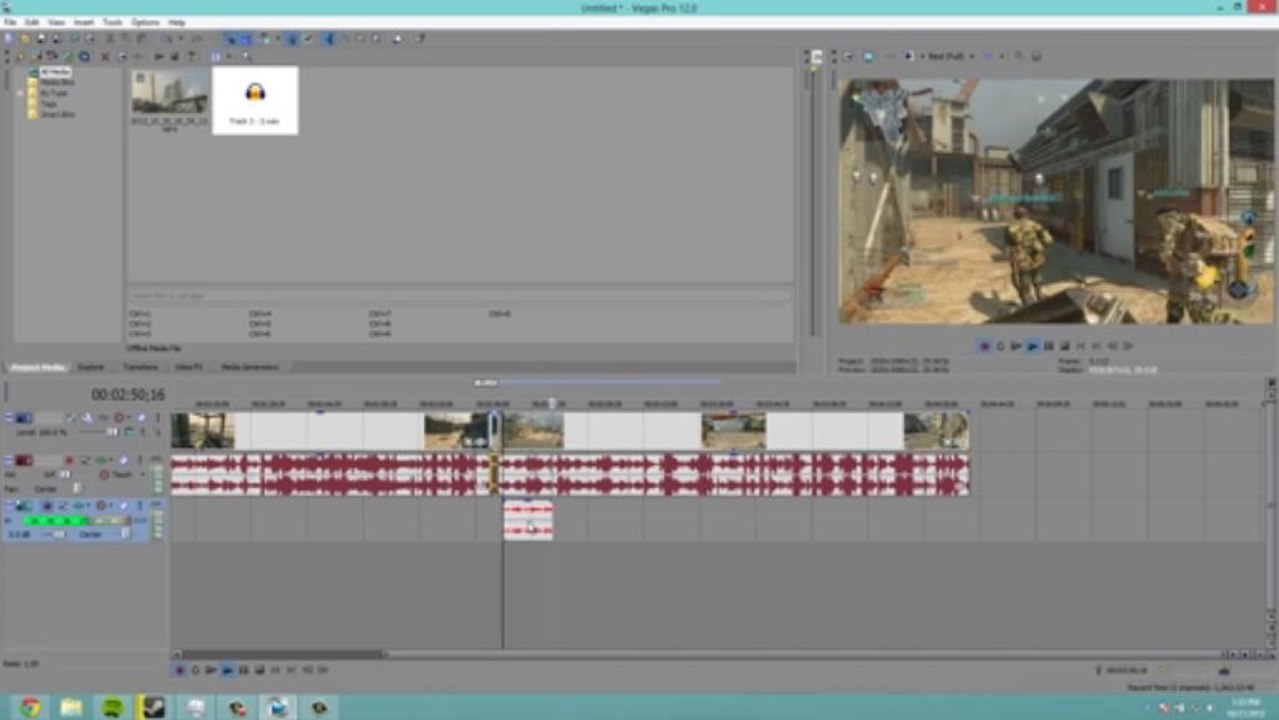Select Smart Bins in media tree
Screen dimensions: 1279x720
tap(57, 114)
